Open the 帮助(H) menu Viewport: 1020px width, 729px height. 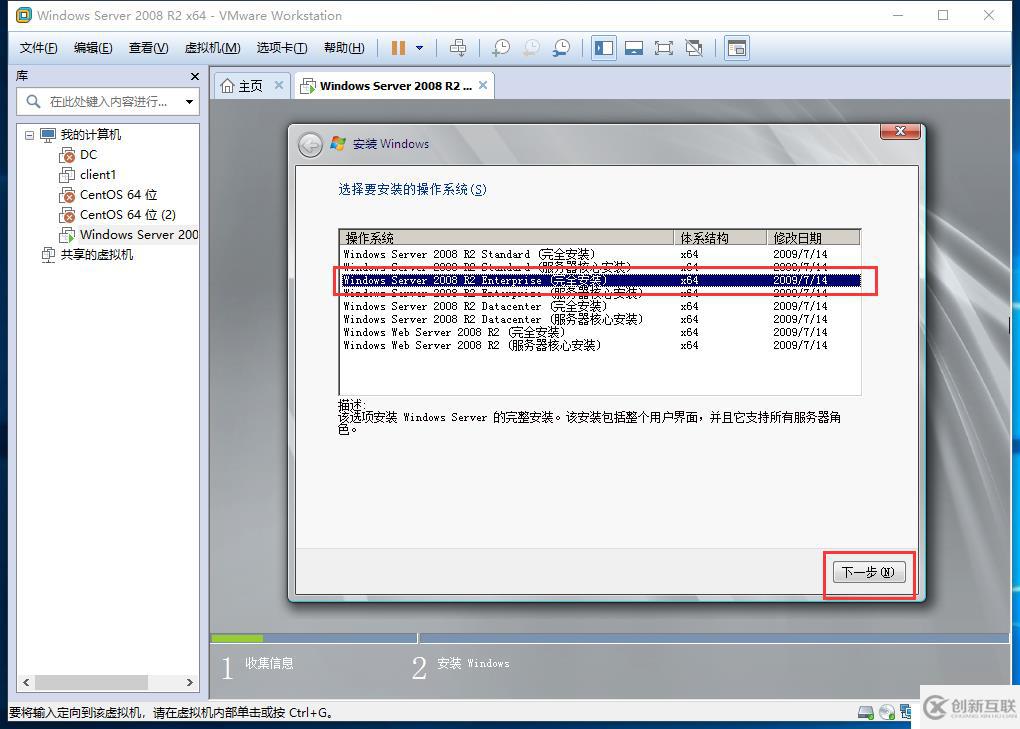click(x=344, y=47)
